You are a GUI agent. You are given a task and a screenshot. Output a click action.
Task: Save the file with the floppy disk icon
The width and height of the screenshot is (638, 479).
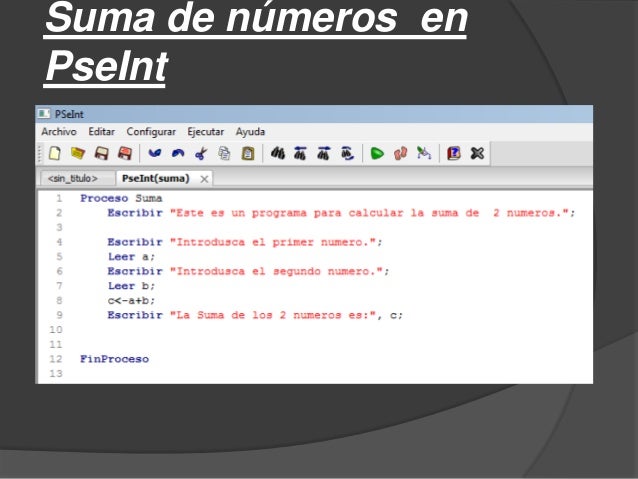pos(101,153)
